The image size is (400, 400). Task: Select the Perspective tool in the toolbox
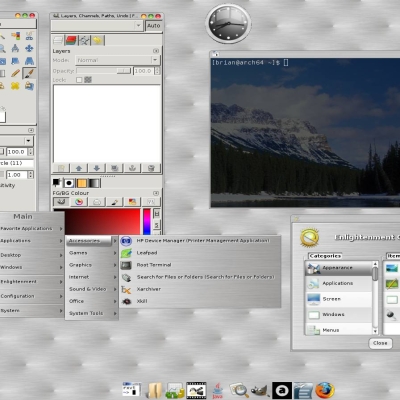29,61
